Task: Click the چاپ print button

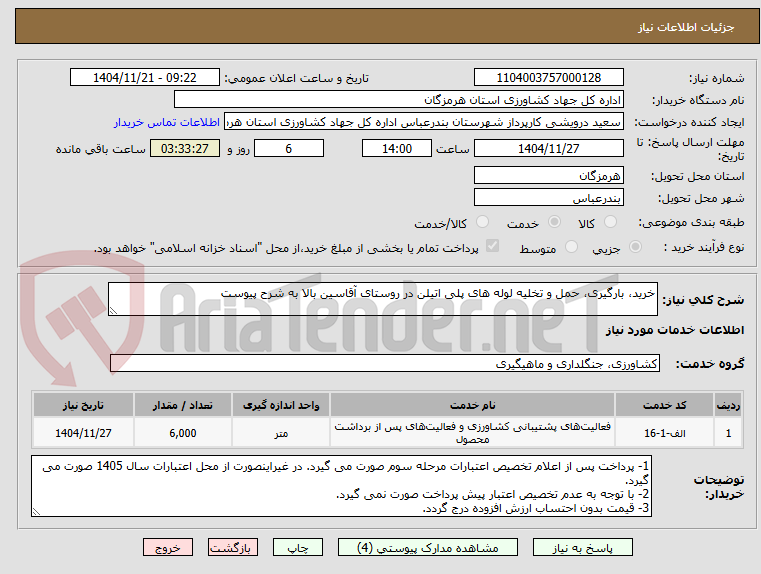Action: (298, 547)
